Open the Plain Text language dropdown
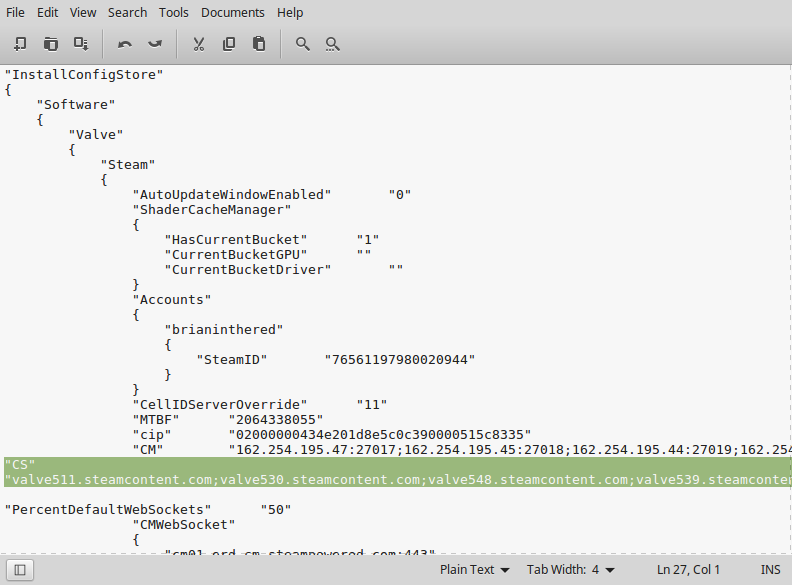The height and width of the screenshot is (585, 792). 474,570
